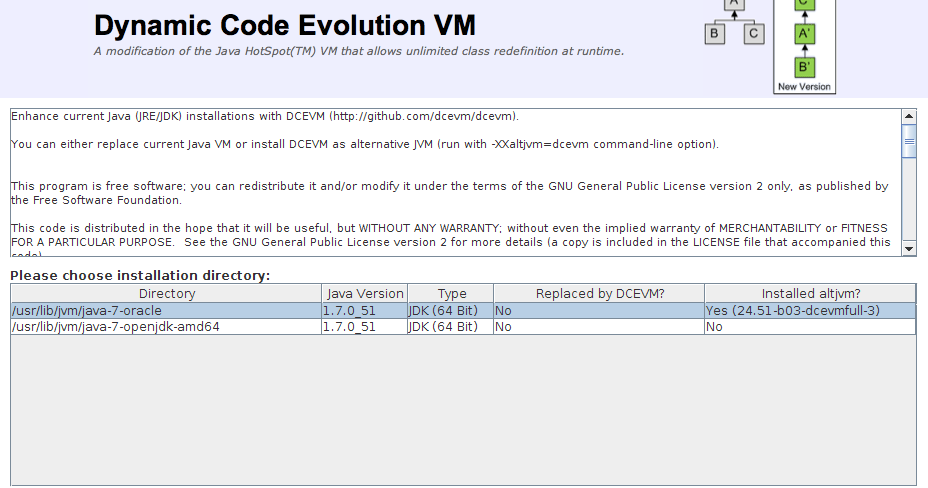Click the 'No' altjvm cell in openjdk row
This screenshot has width=928, height=488.
[810, 327]
